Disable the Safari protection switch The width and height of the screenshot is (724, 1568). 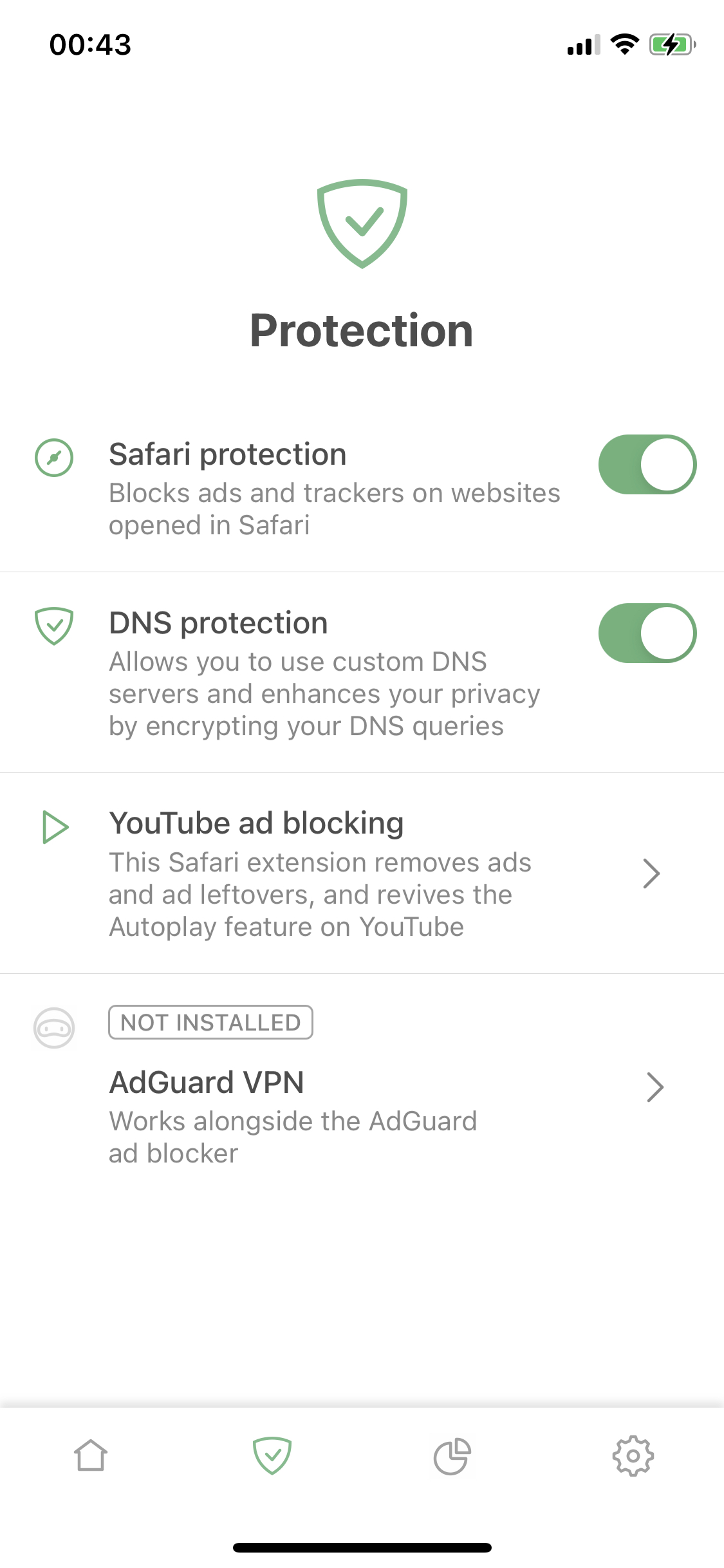(647, 464)
